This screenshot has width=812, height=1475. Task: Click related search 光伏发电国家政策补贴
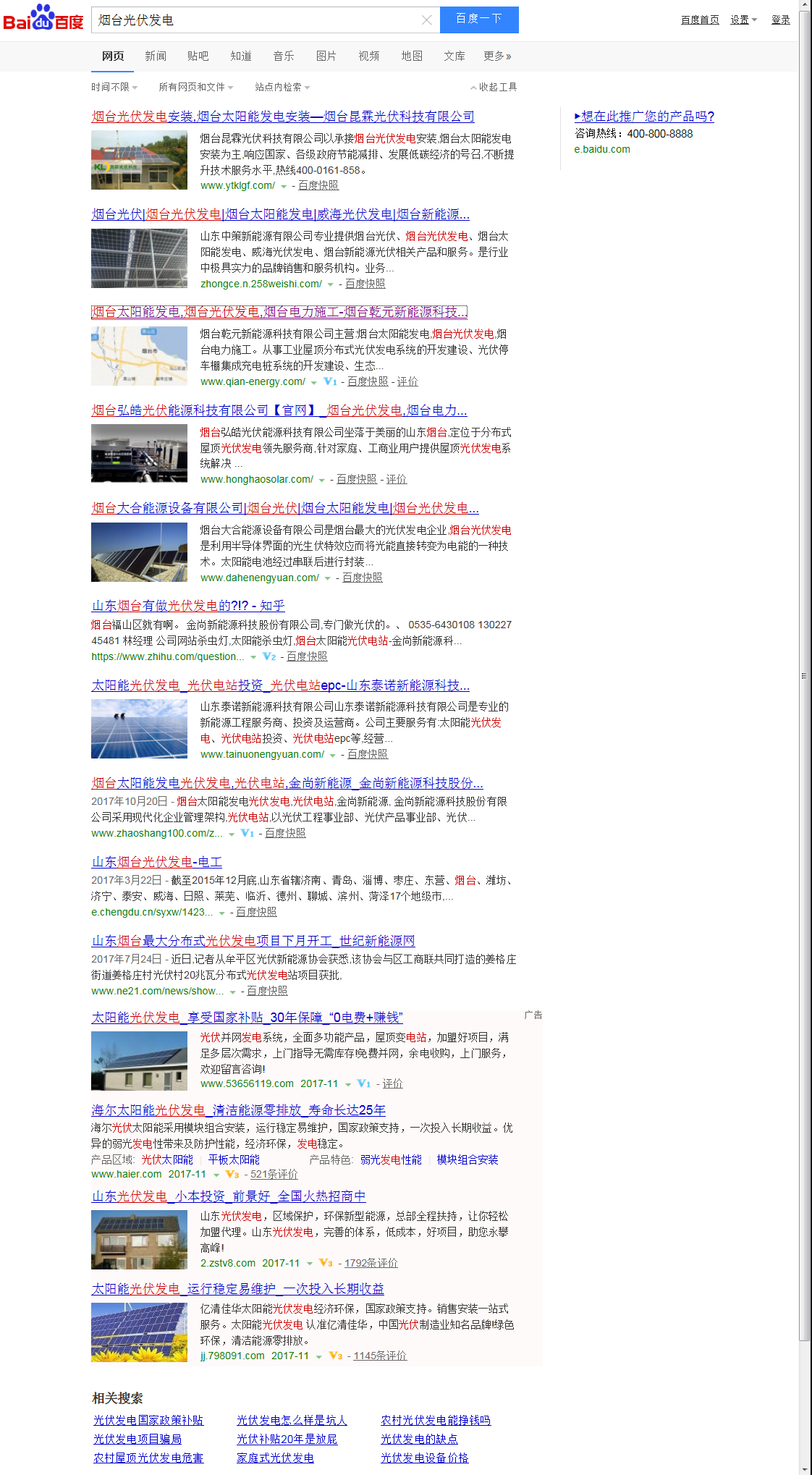pyautogui.click(x=148, y=1420)
